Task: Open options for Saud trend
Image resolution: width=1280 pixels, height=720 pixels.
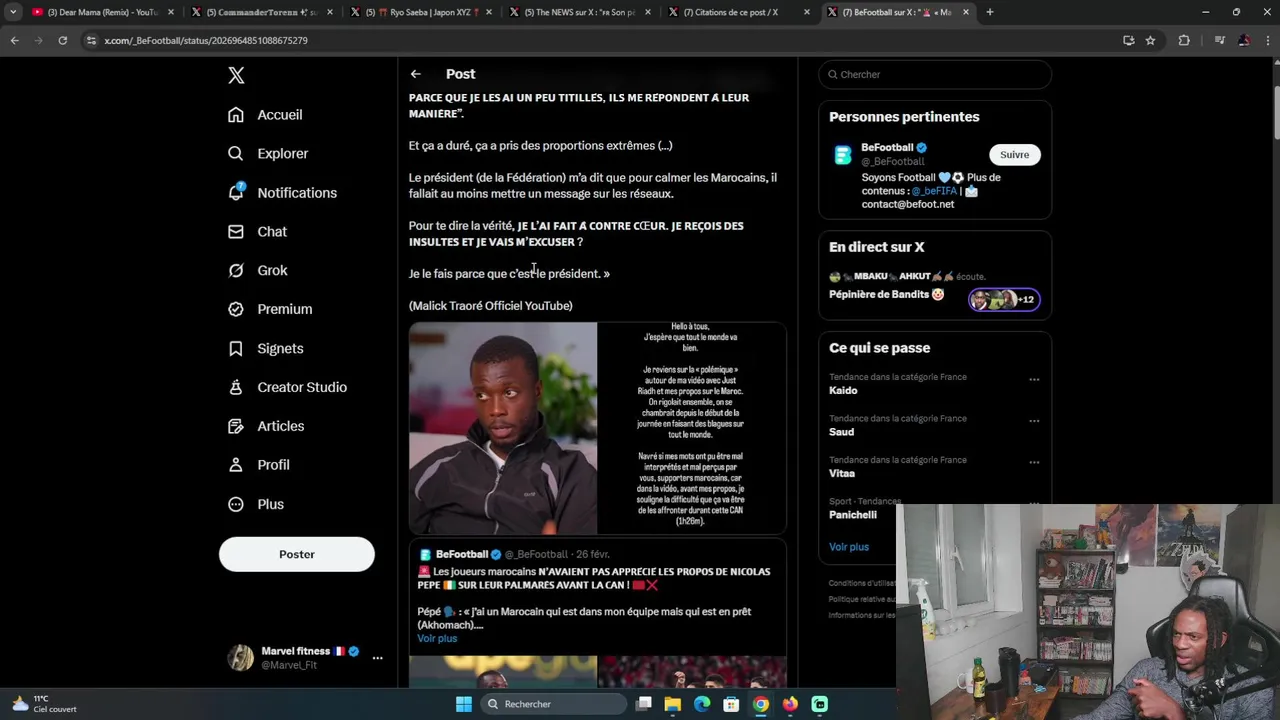Action: [x=1034, y=421]
